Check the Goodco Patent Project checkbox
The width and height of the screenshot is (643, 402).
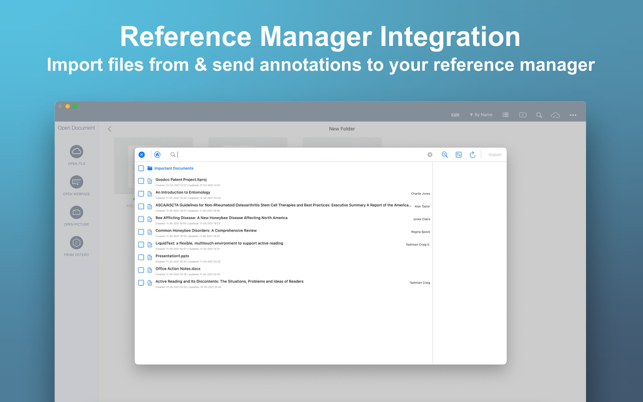141,181
